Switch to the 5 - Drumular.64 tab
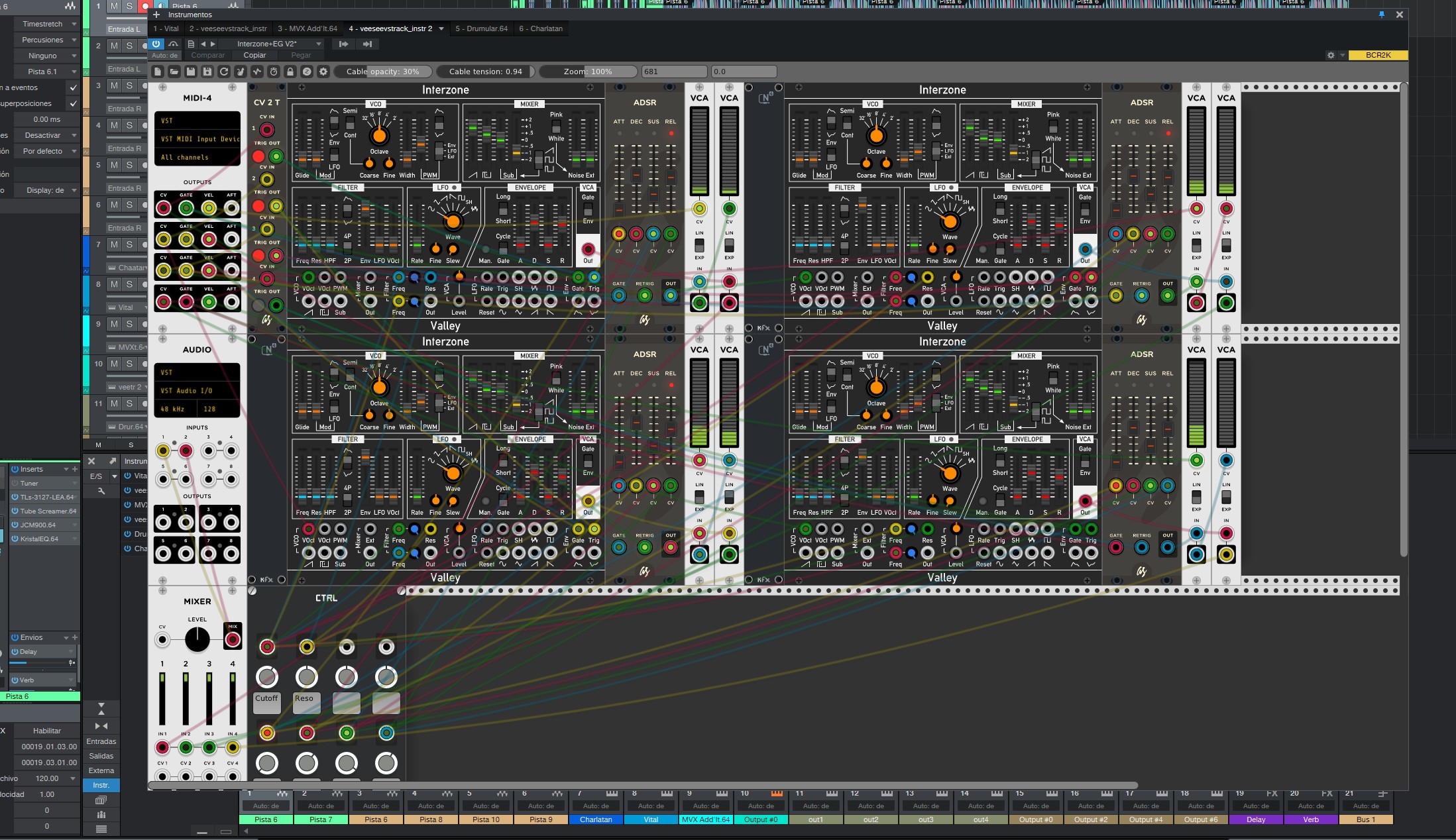The image size is (1456, 840). [482, 28]
